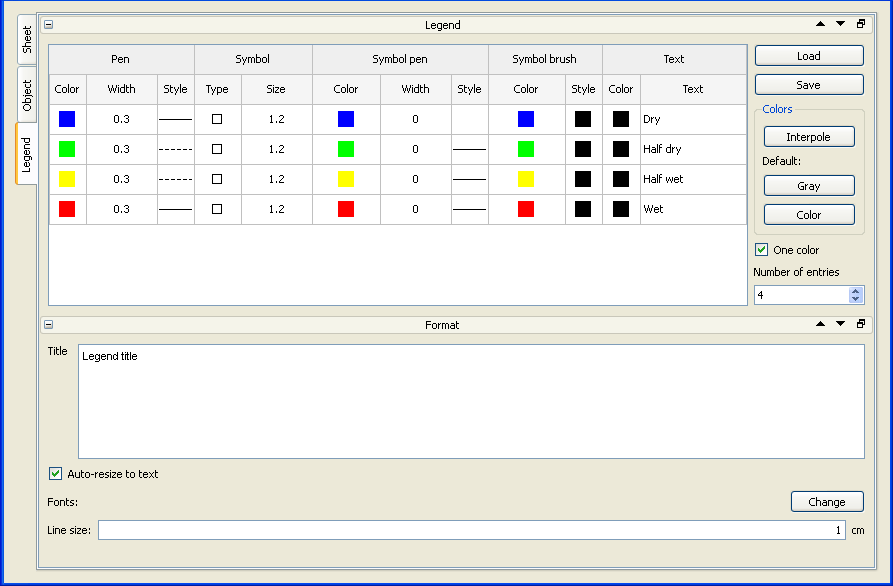Screen dimensions: 893x586
Task: Open the Object tab
Action: (x=27, y=95)
